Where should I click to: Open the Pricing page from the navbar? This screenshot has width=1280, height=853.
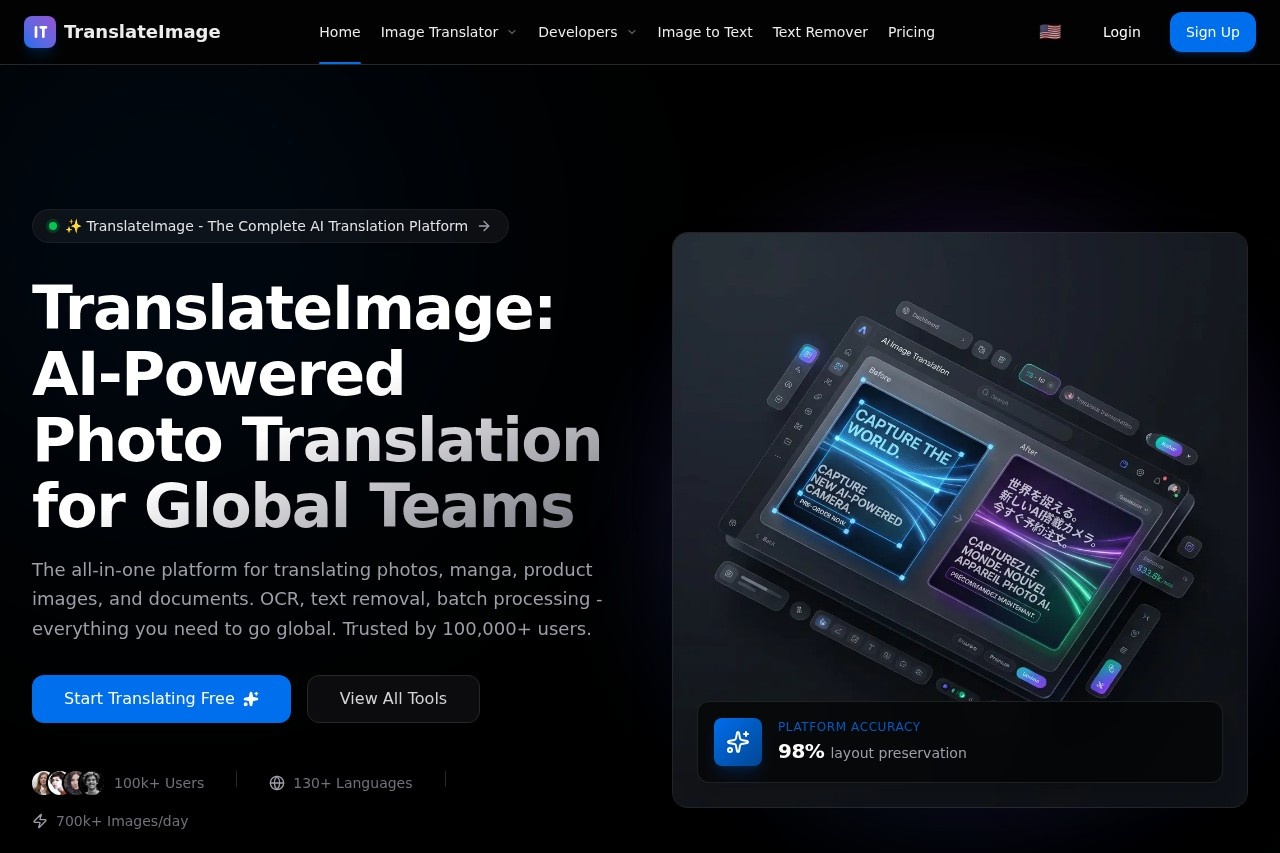911,32
